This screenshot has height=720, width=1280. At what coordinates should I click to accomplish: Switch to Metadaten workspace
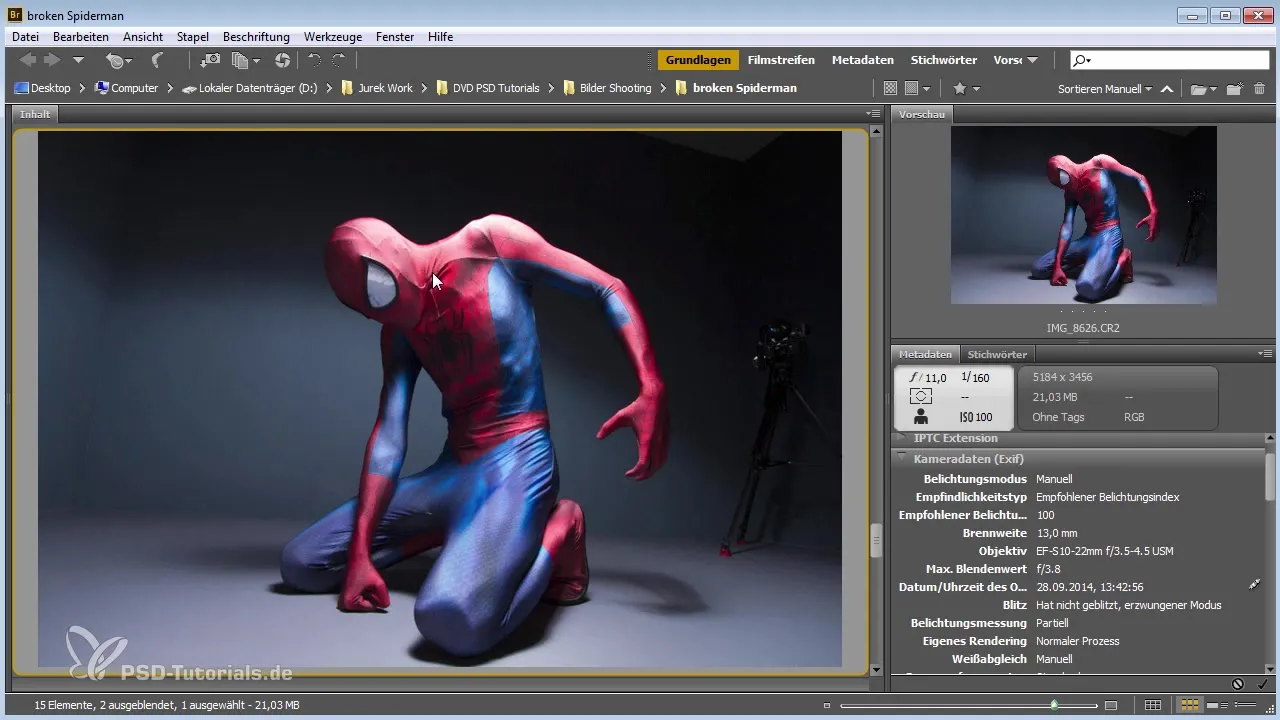pyautogui.click(x=863, y=60)
